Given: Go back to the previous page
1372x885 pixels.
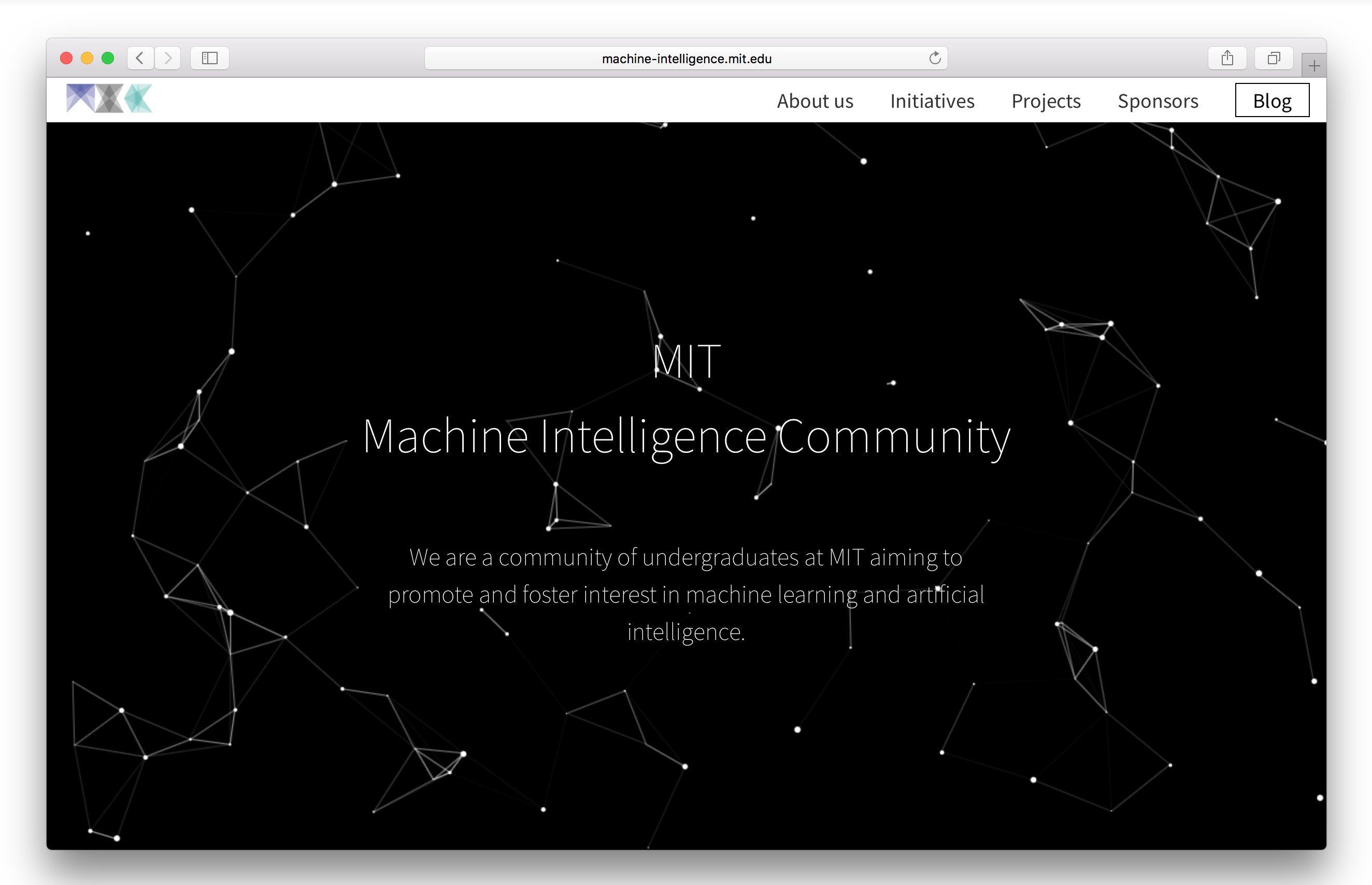Looking at the screenshot, I should [x=140, y=58].
